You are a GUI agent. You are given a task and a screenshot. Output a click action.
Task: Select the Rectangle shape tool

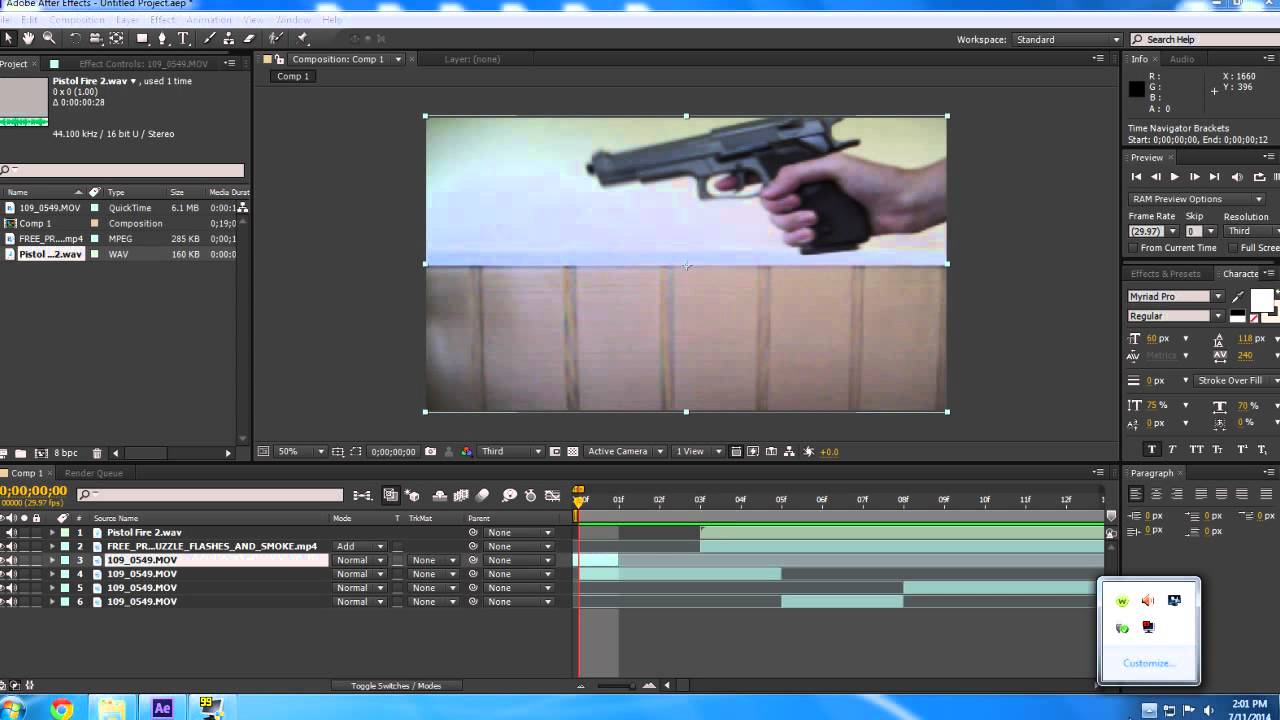(x=142, y=38)
